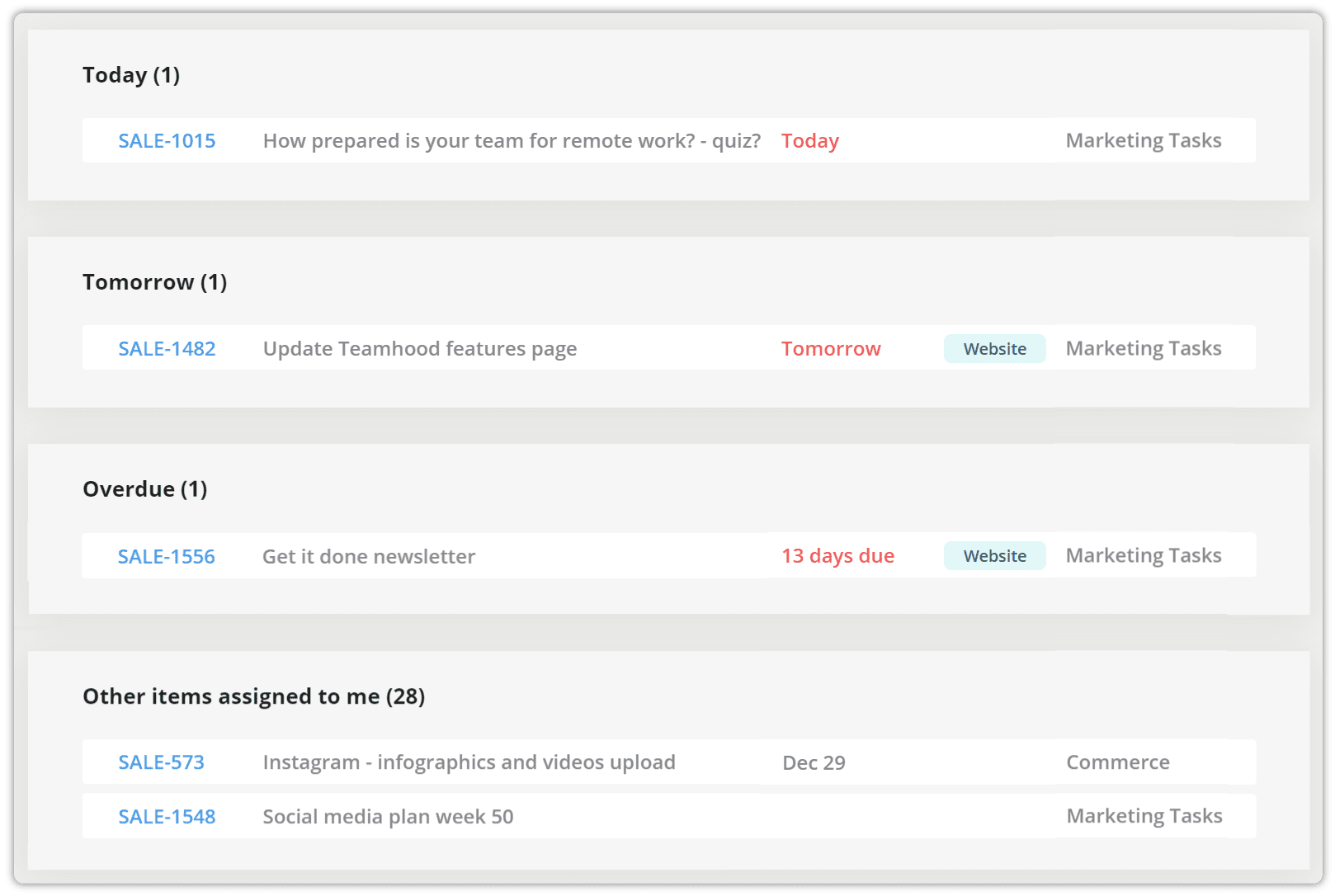Open Marketing Tasks board on SALE-1015 row
The image size is (1335, 896).
pyautogui.click(x=1144, y=141)
